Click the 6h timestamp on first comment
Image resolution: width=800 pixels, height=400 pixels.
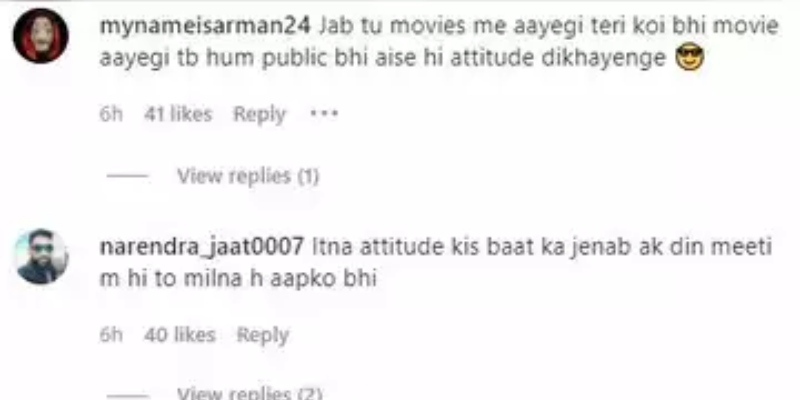point(111,114)
